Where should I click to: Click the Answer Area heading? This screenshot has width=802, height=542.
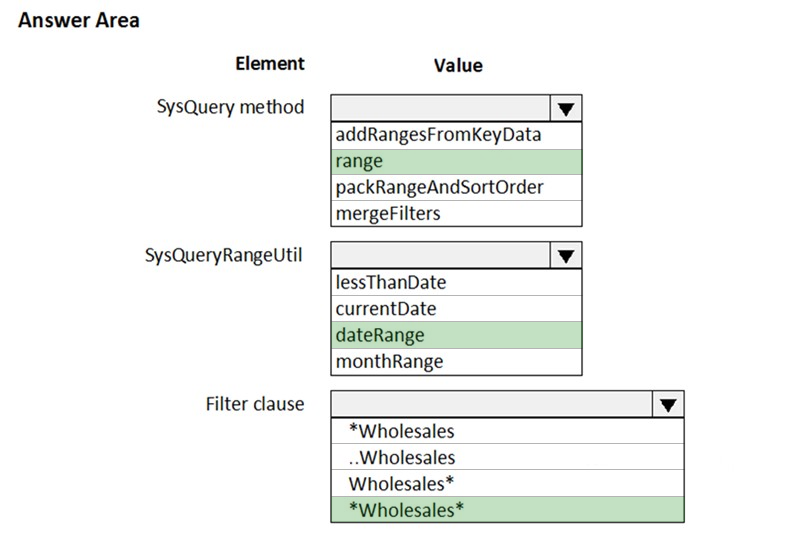pyautogui.click(x=79, y=20)
